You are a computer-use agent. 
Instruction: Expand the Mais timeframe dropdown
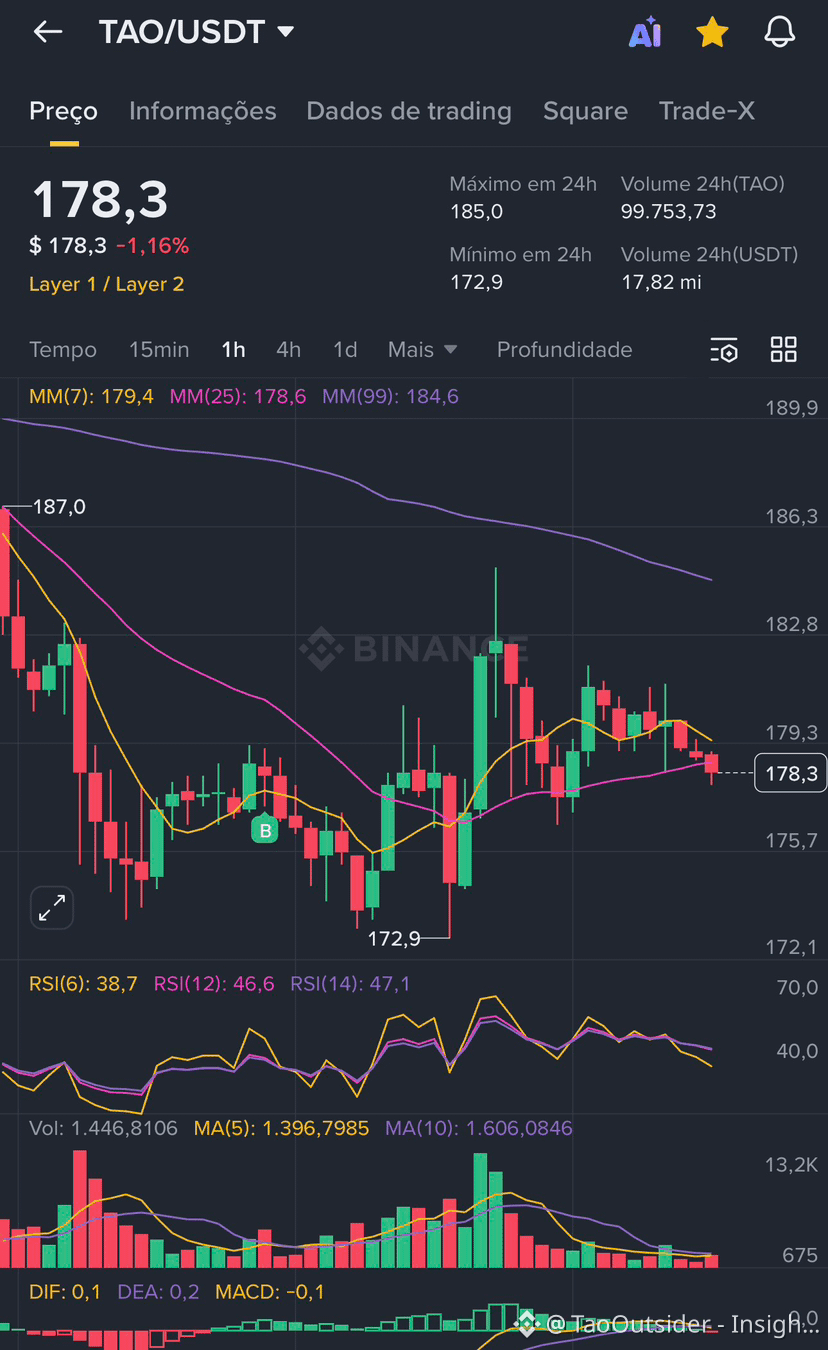(x=422, y=350)
